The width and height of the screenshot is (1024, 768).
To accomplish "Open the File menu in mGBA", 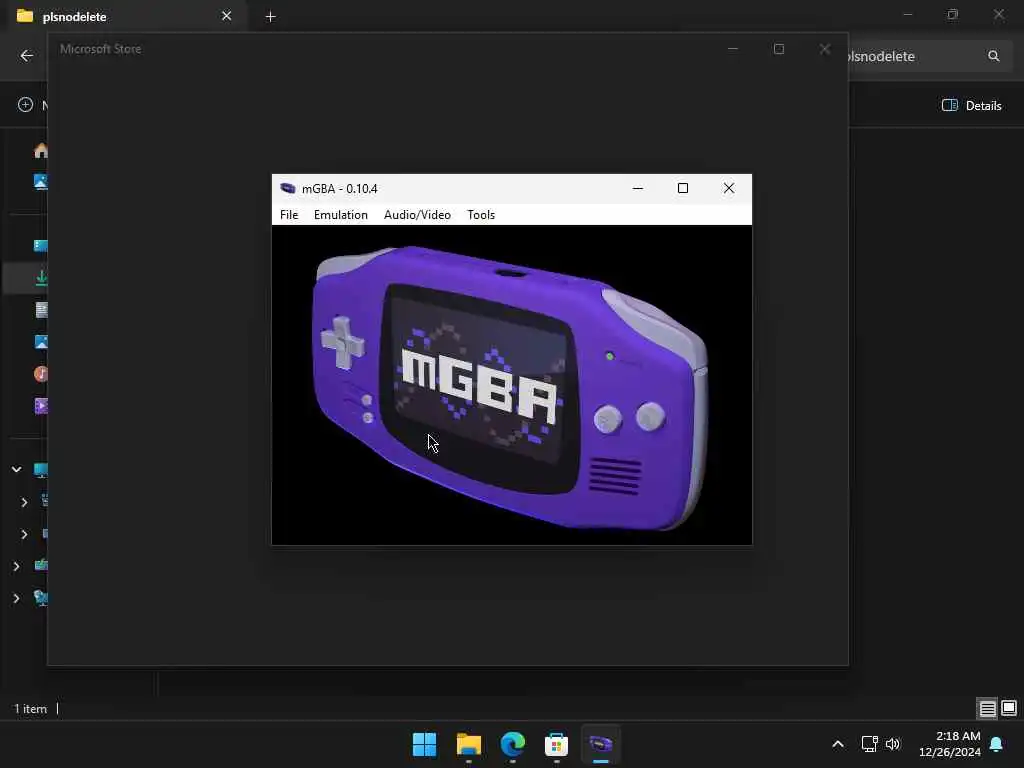I will coord(289,215).
